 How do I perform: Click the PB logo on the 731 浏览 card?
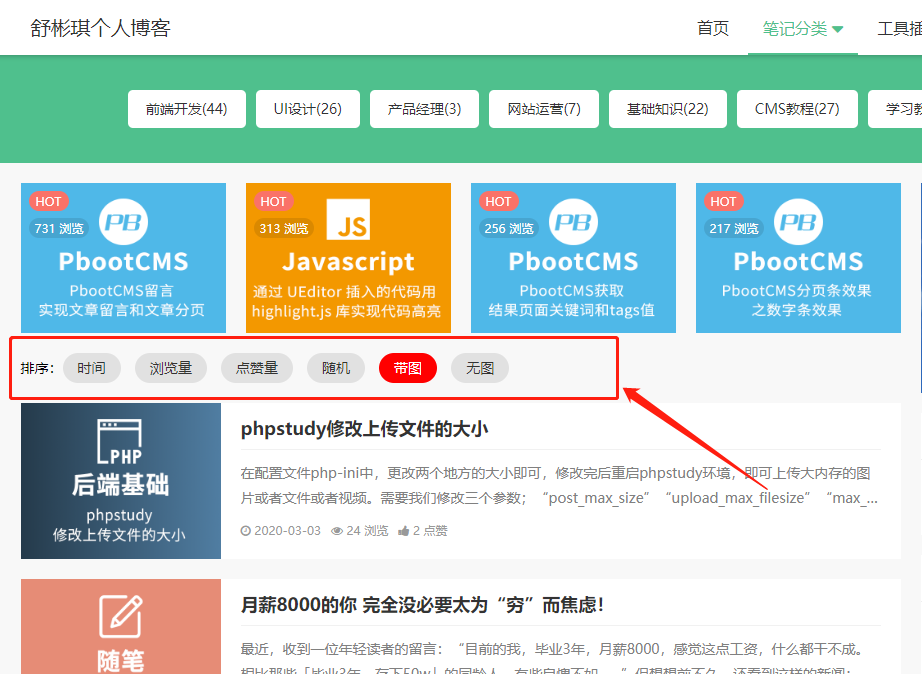point(124,222)
